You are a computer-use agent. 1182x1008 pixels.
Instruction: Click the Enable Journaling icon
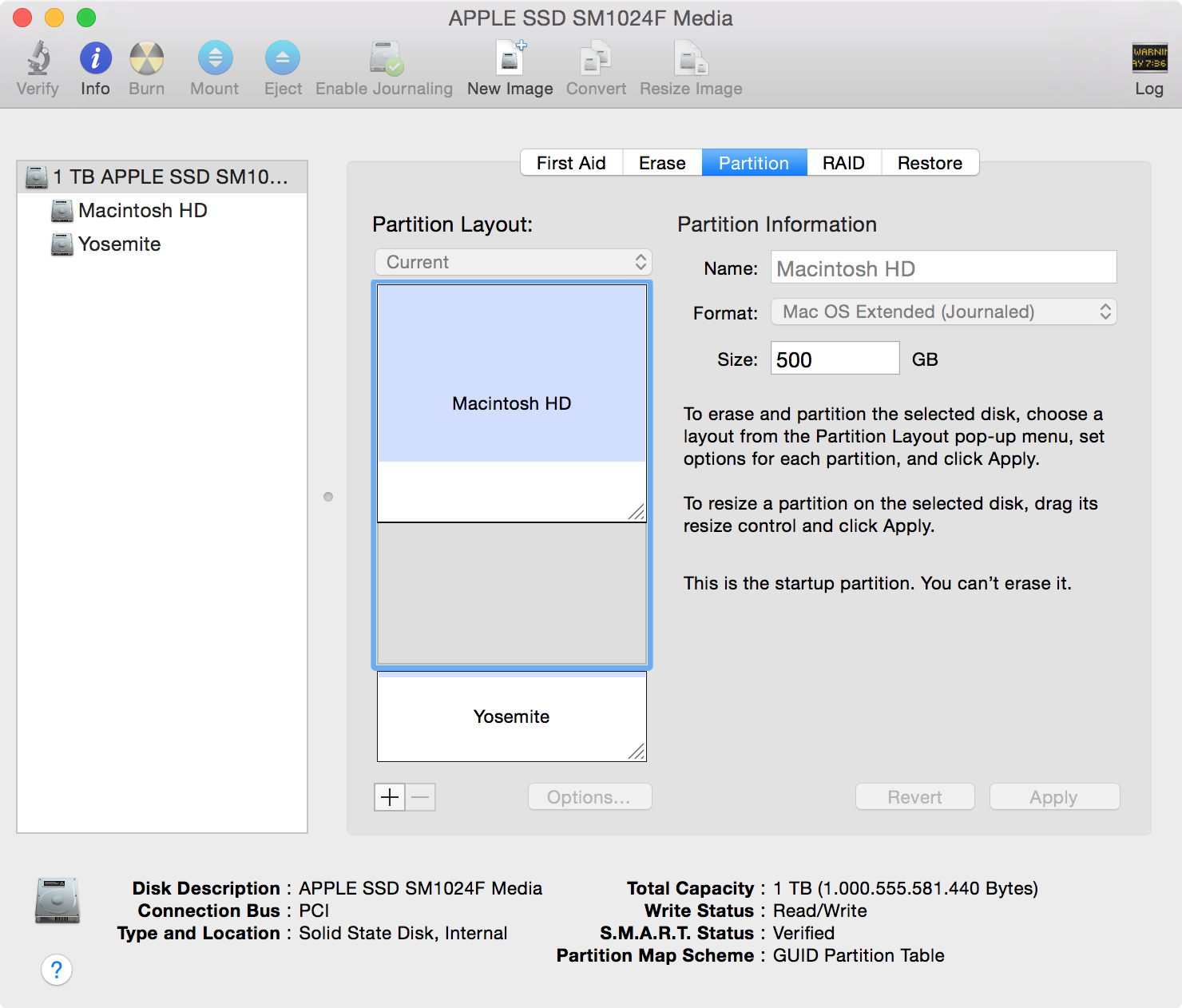[385, 58]
